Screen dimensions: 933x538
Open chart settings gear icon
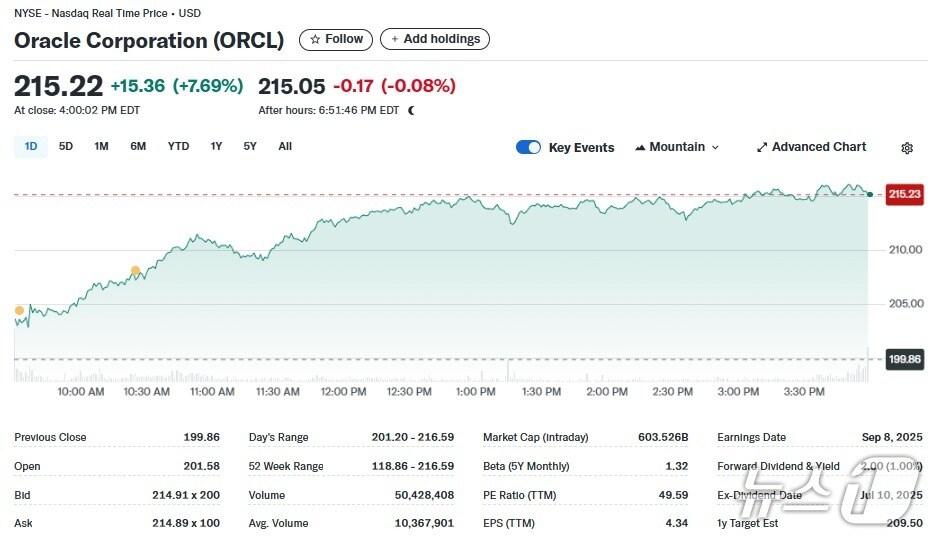point(906,148)
